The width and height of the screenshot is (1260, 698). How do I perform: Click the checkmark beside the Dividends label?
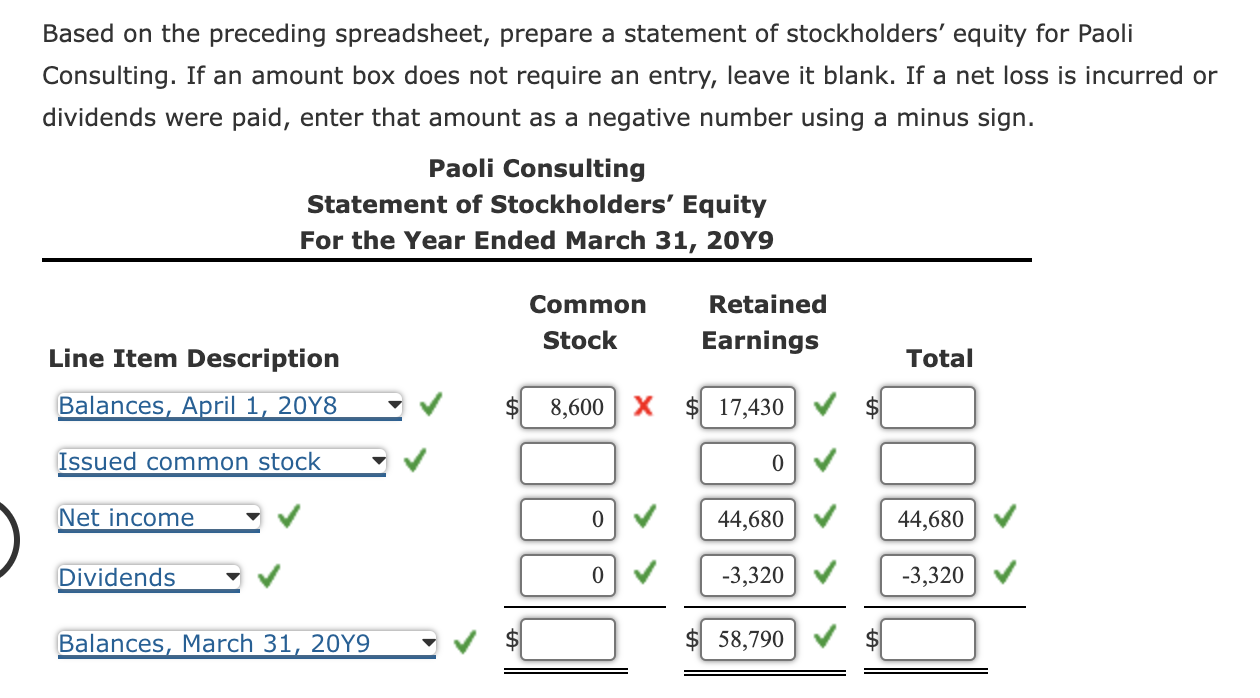[x=266, y=575]
